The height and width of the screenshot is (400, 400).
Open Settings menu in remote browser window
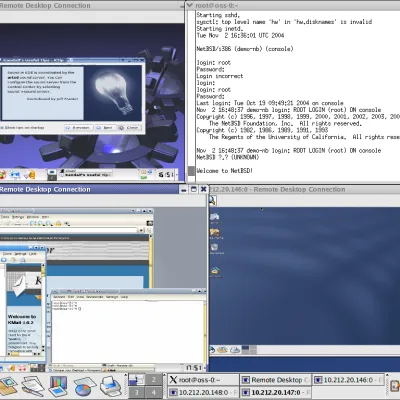[x=18, y=217]
